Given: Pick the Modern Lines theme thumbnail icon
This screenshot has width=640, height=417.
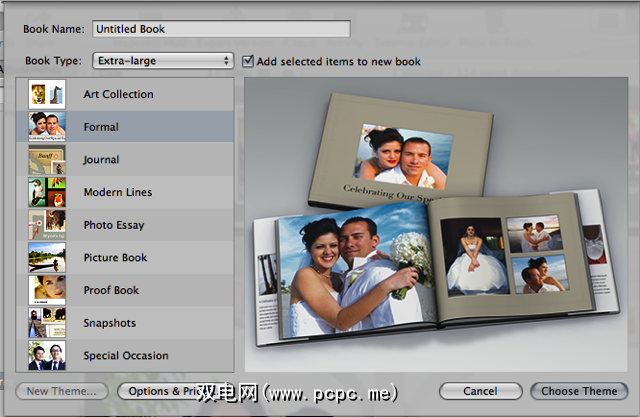Looking at the screenshot, I should 47,192.
